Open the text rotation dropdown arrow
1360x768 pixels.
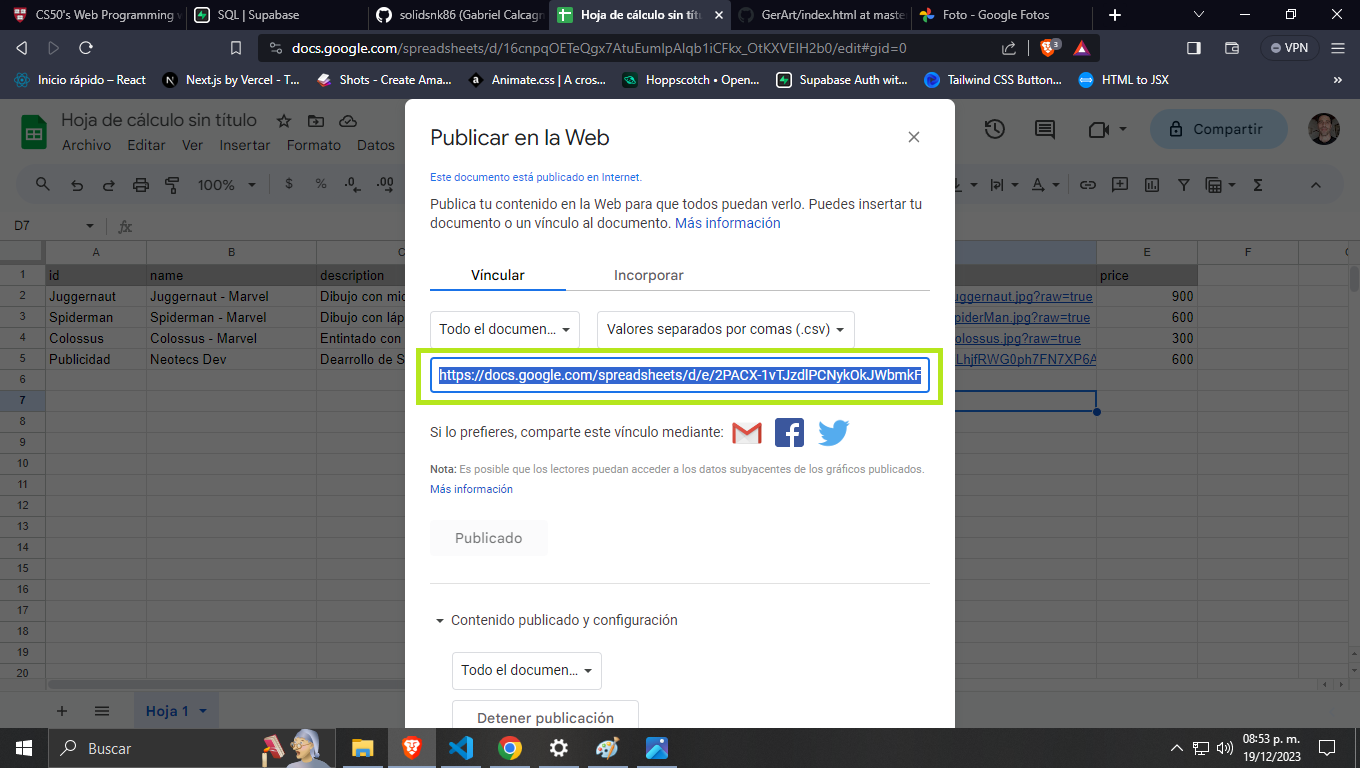coord(1056,185)
